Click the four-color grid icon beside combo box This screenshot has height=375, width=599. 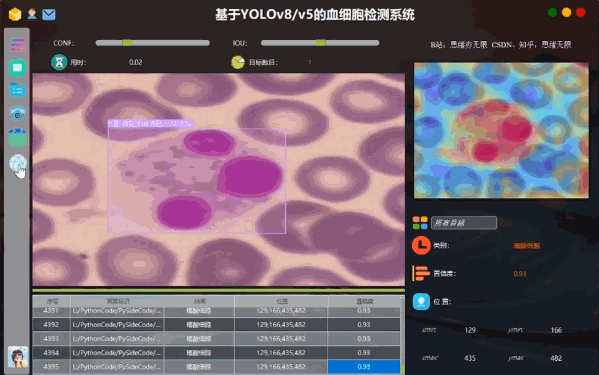pos(420,223)
